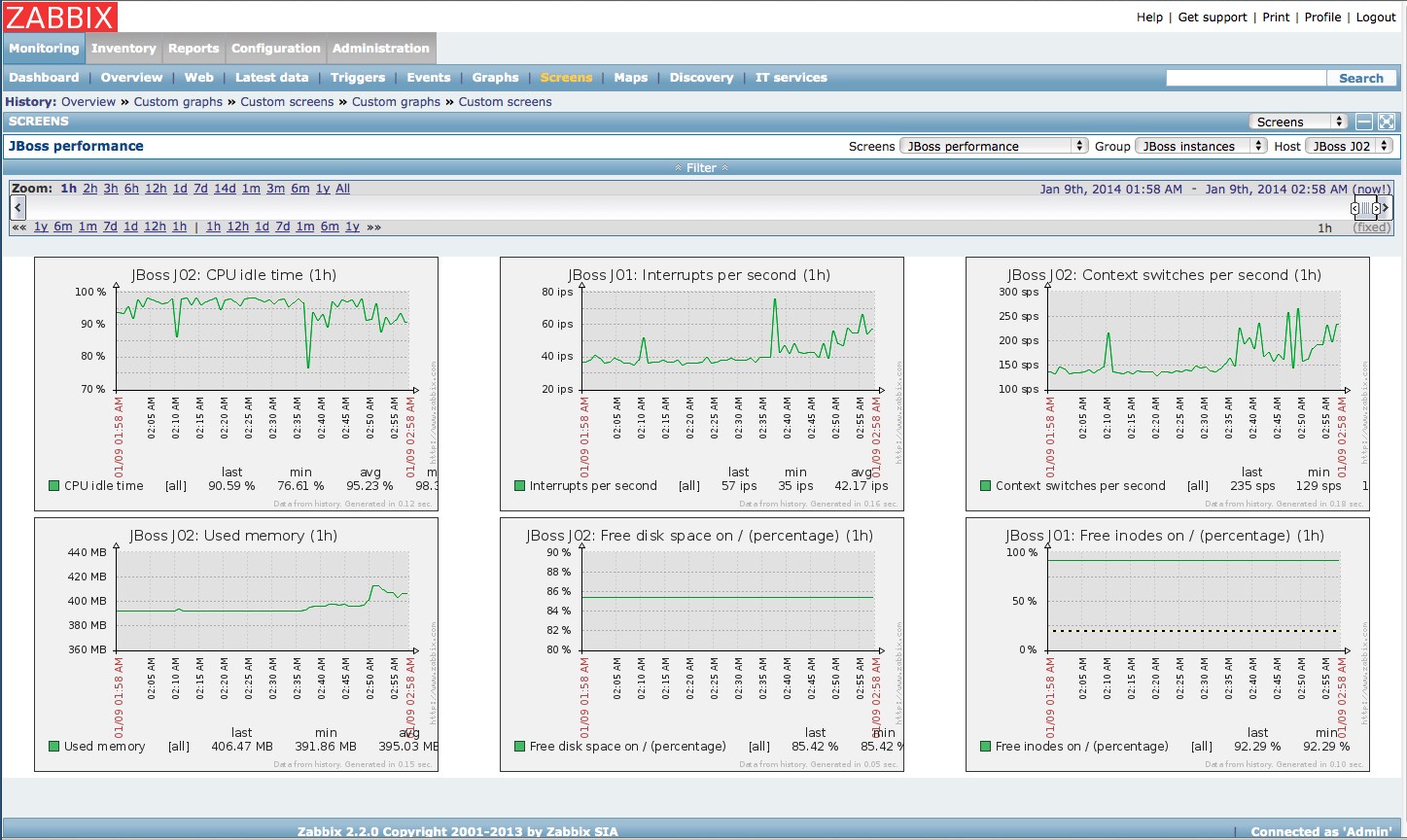Open the Used memory graph
This screenshot has height=840, width=1407.
click(x=236, y=644)
